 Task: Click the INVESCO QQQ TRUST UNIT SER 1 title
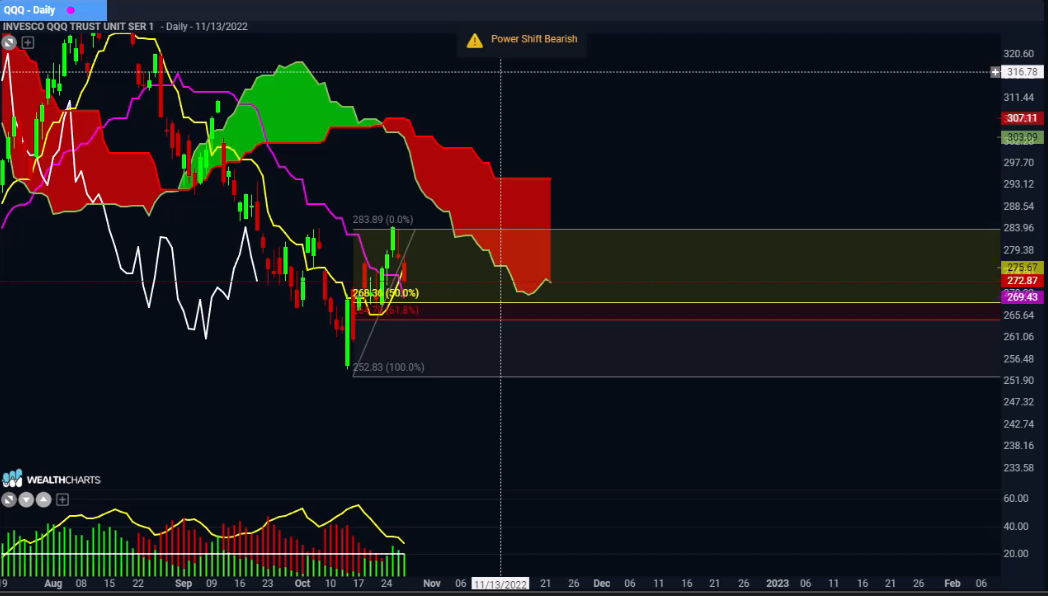point(78,27)
